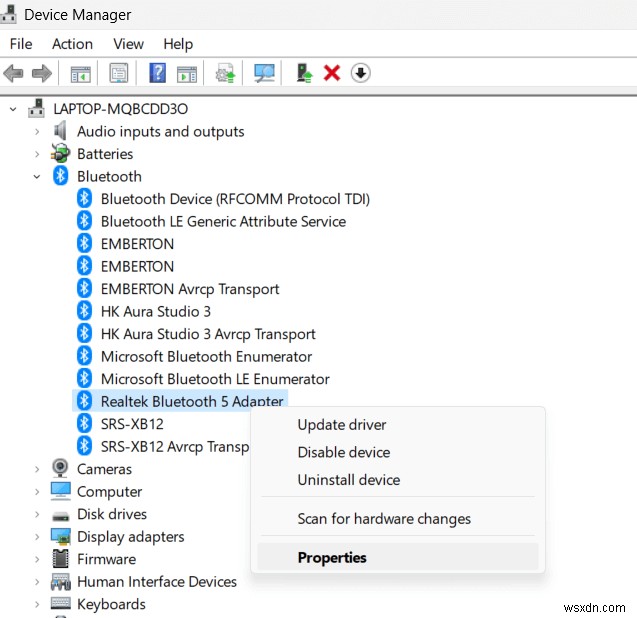Expand Human Interface Devices node
Image resolution: width=637 pixels, height=618 pixels.
37,582
